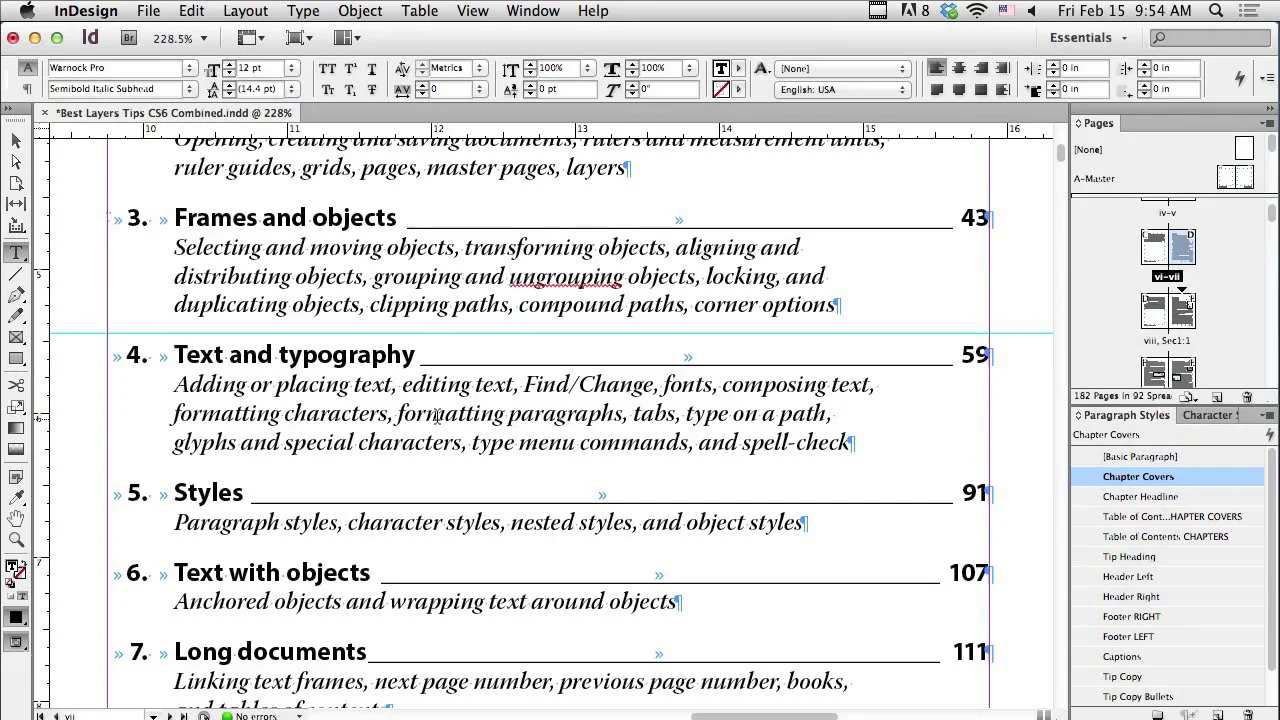Select the Pen tool
Image resolution: width=1280 pixels, height=720 pixels.
click(16, 295)
